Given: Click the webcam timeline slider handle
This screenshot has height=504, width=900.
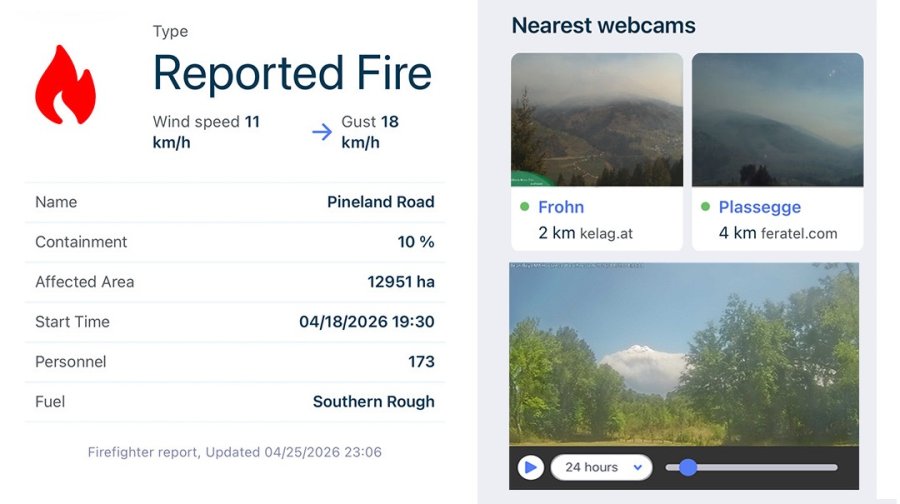Looking at the screenshot, I should pyautogui.click(x=687, y=467).
